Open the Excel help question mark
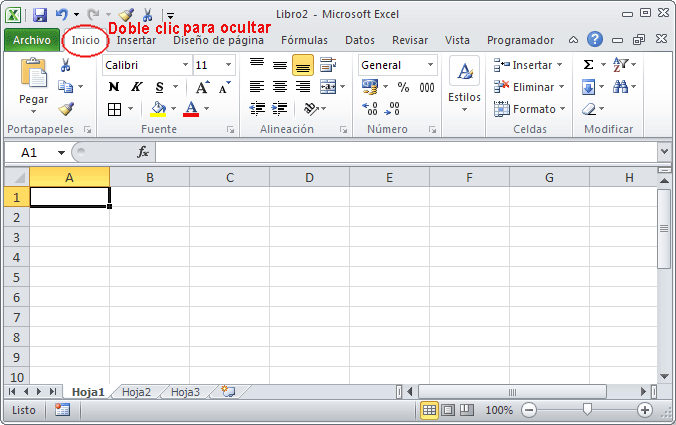 (x=595, y=39)
